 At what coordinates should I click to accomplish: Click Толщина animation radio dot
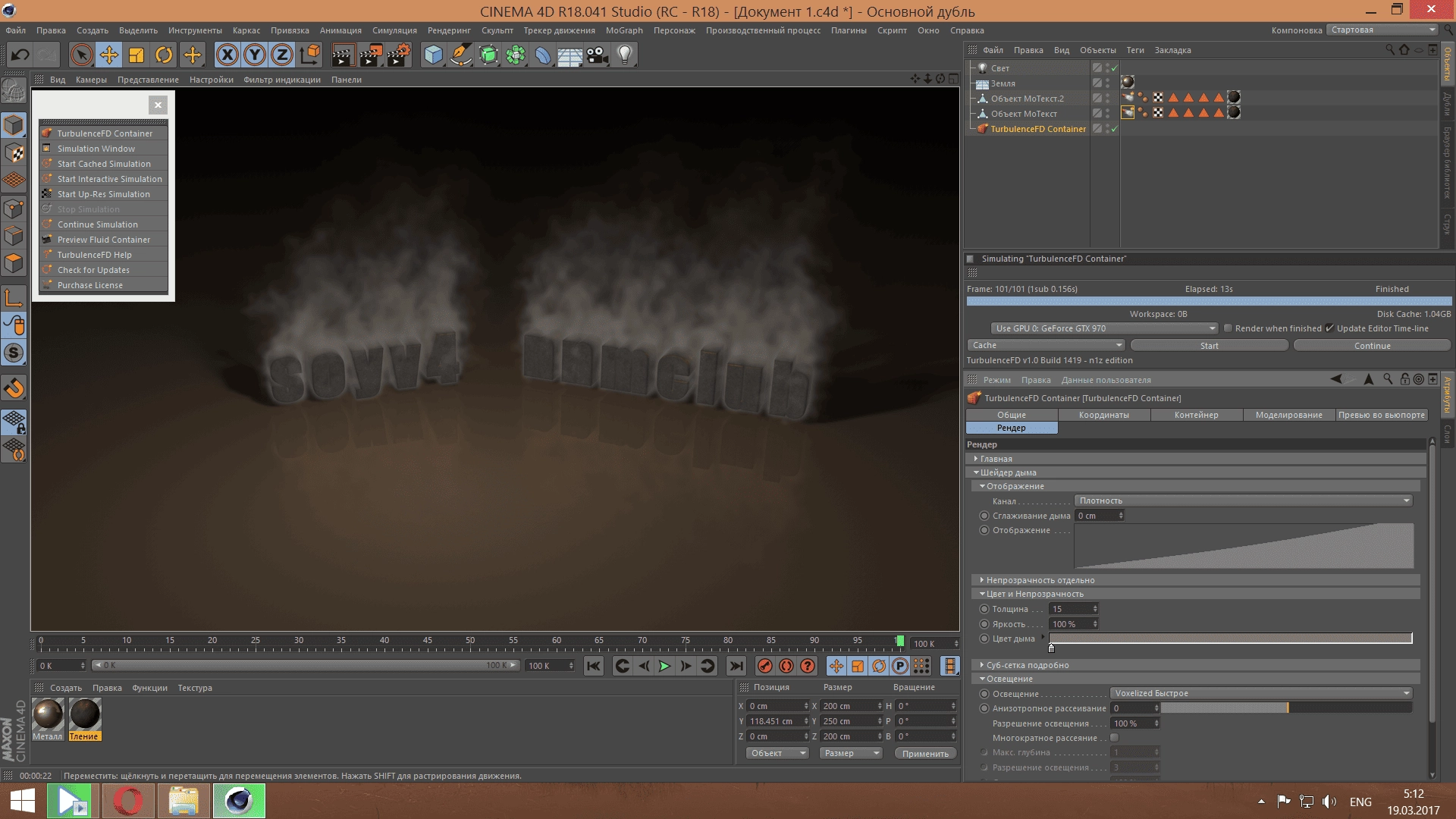coord(984,609)
